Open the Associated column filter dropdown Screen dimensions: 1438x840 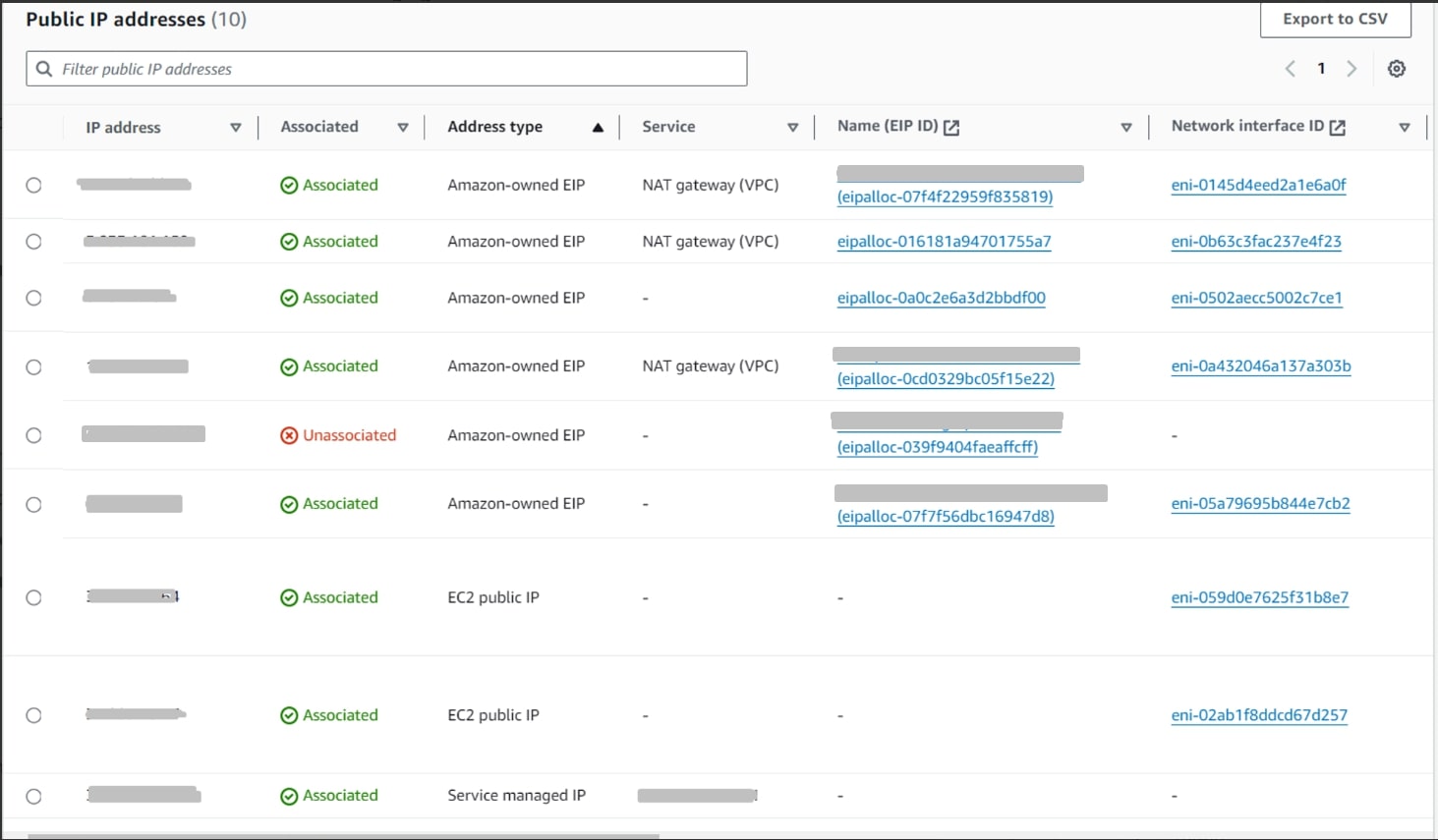[403, 127]
